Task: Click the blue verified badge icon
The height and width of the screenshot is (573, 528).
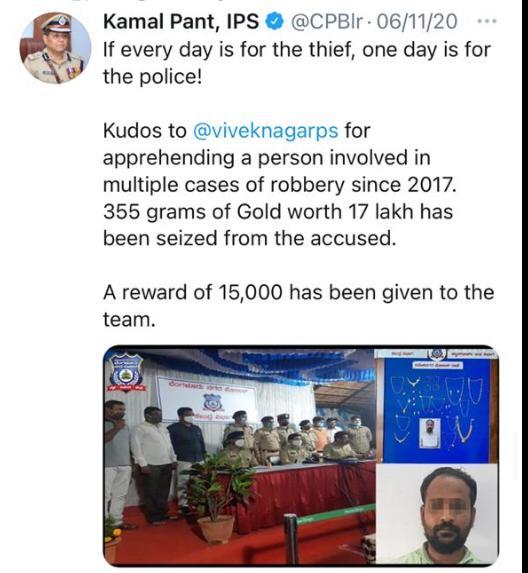Action: [274, 22]
